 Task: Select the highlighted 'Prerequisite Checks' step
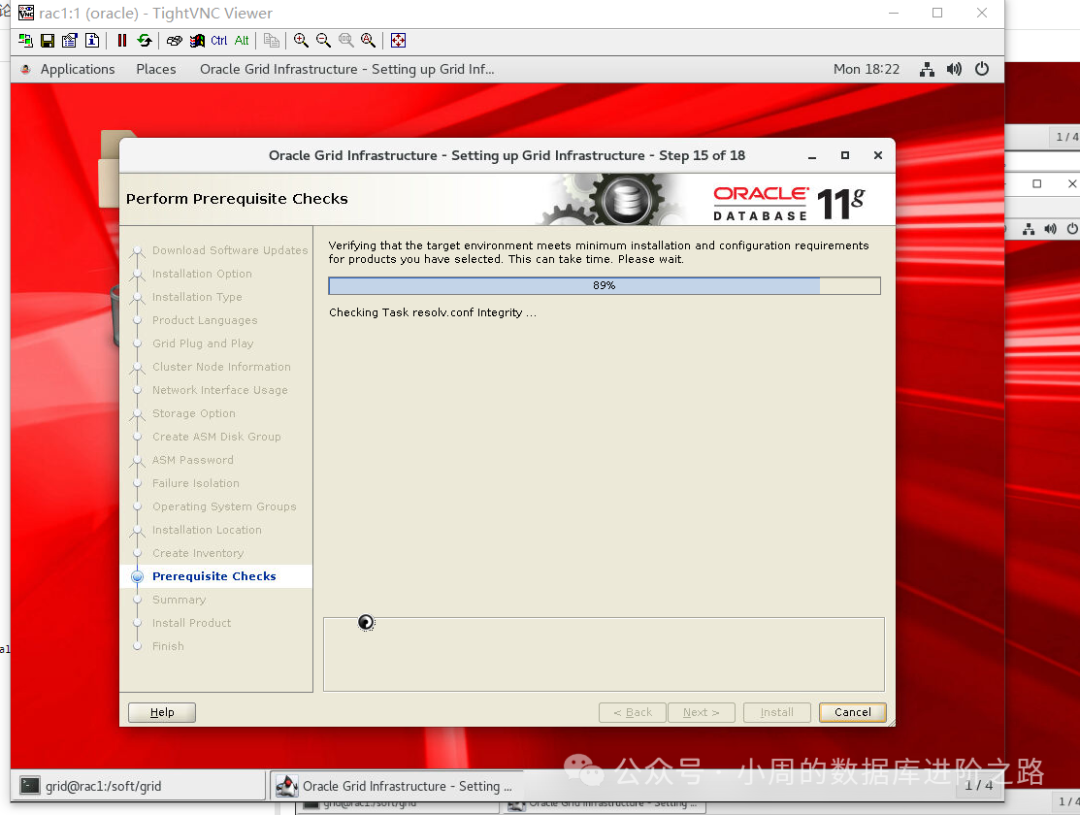pyautogui.click(x=214, y=576)
